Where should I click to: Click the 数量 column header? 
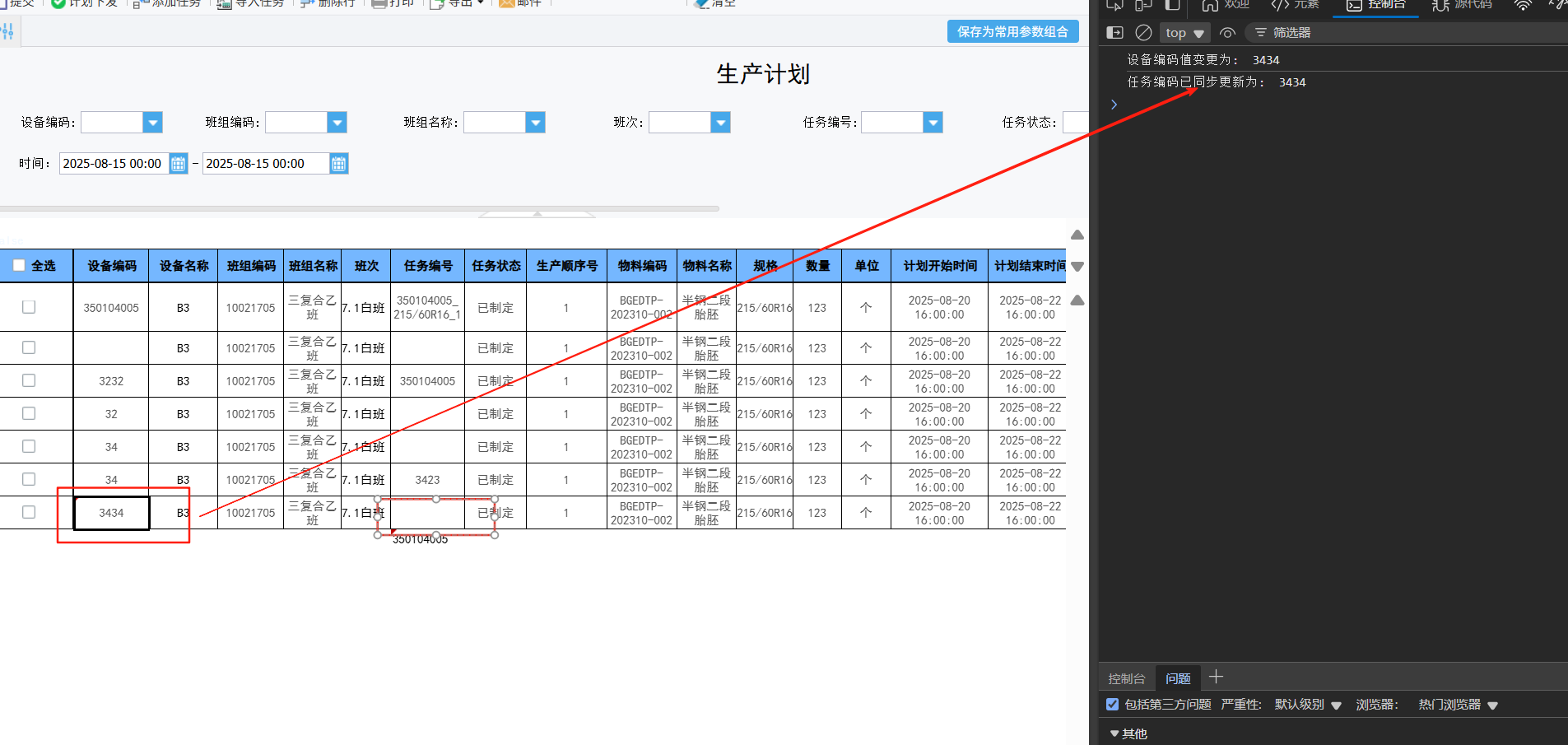[x=817, y=266]
